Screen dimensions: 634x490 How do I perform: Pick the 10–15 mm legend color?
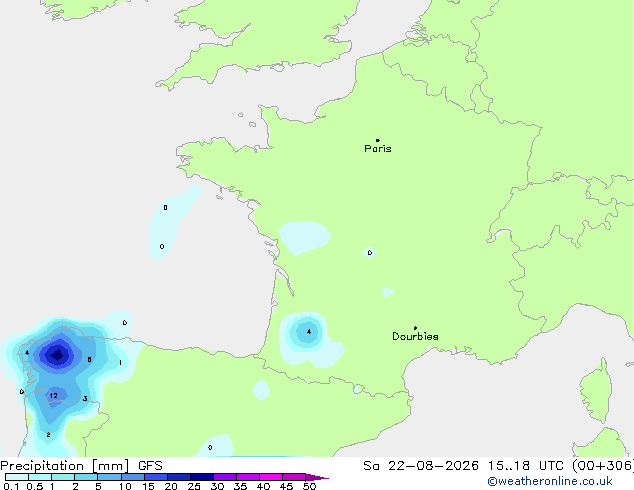pos(132,477)
